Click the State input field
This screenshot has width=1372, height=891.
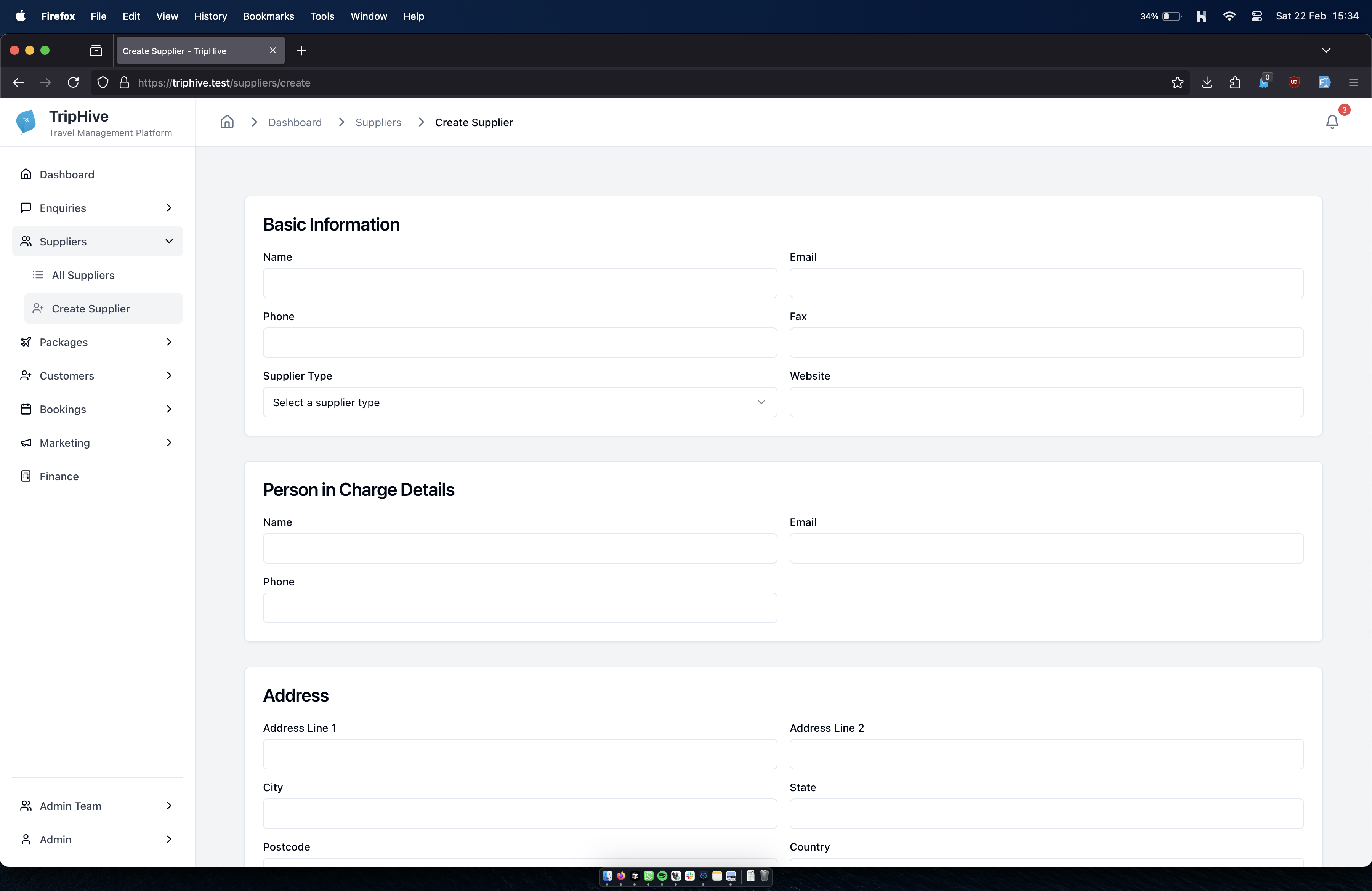pos(1046,813)
